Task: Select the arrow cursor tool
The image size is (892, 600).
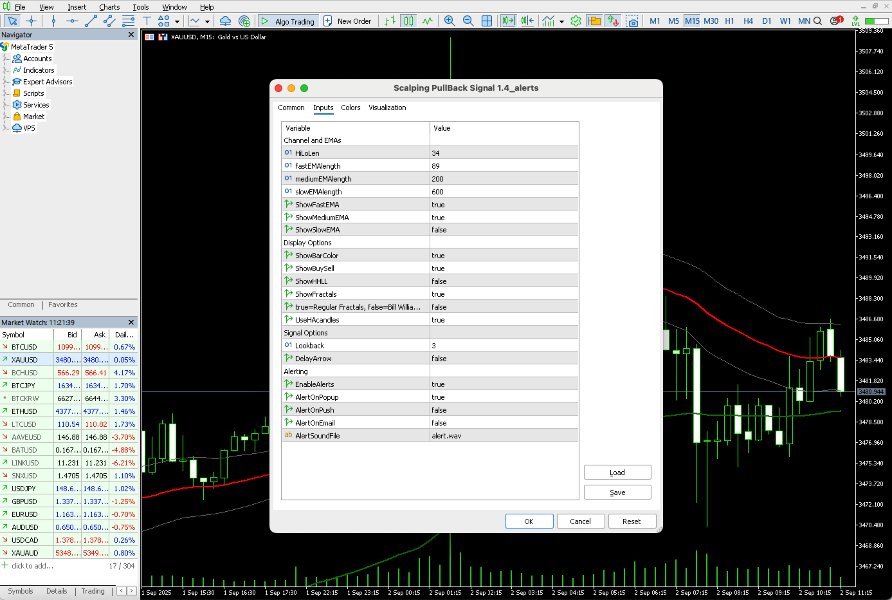Action: pos(12,21)
